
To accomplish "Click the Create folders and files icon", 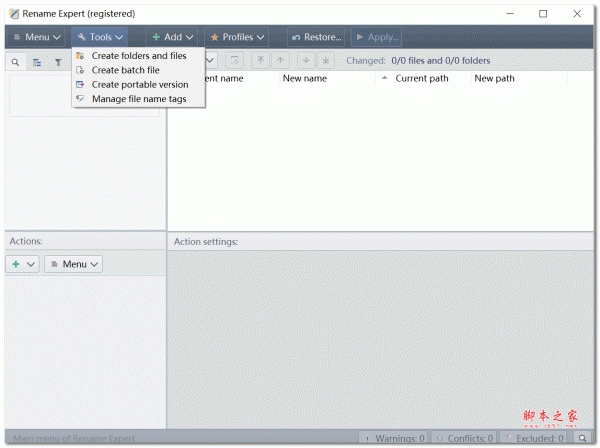I will point(80,56).
